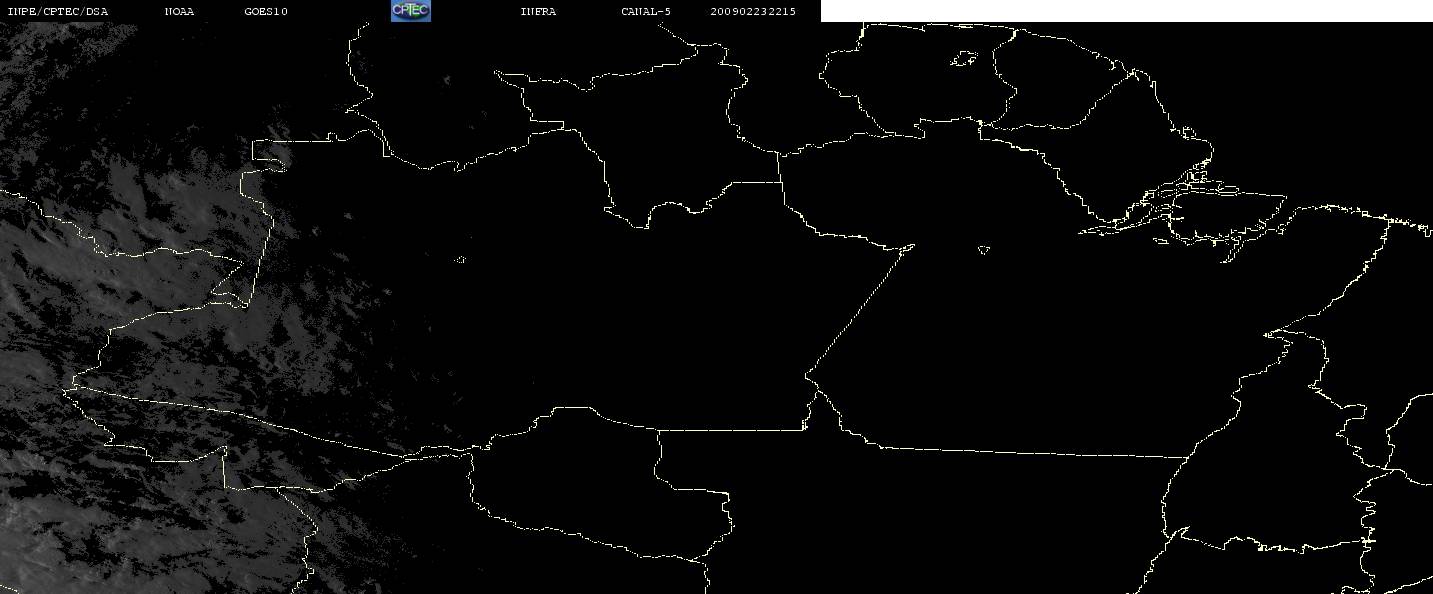The image size is (1433, 594).
Task: Select the INPE/CPTEC/DSA header text
Action: [58, 11]
